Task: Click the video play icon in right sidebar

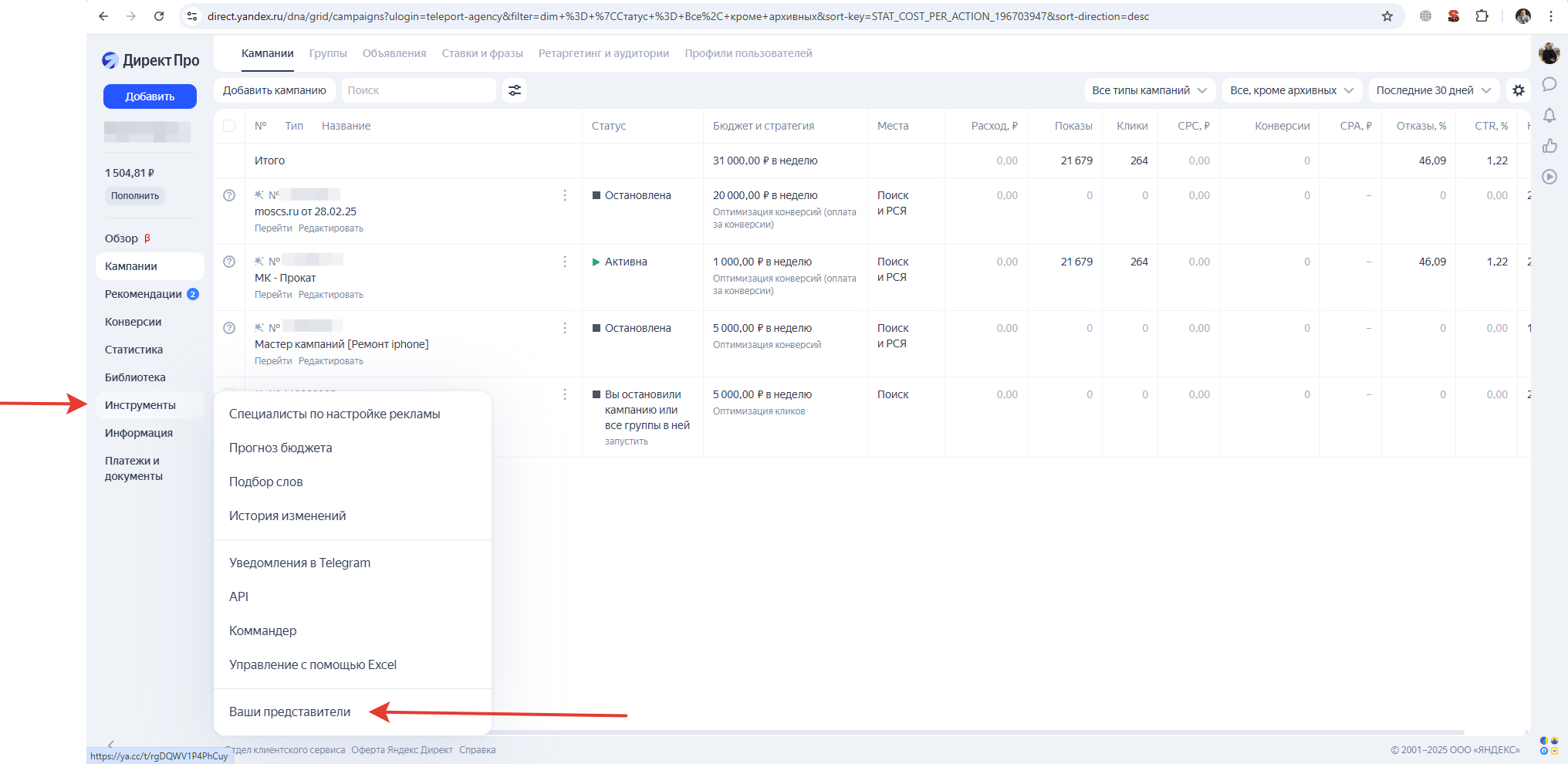Action: 1549,177
